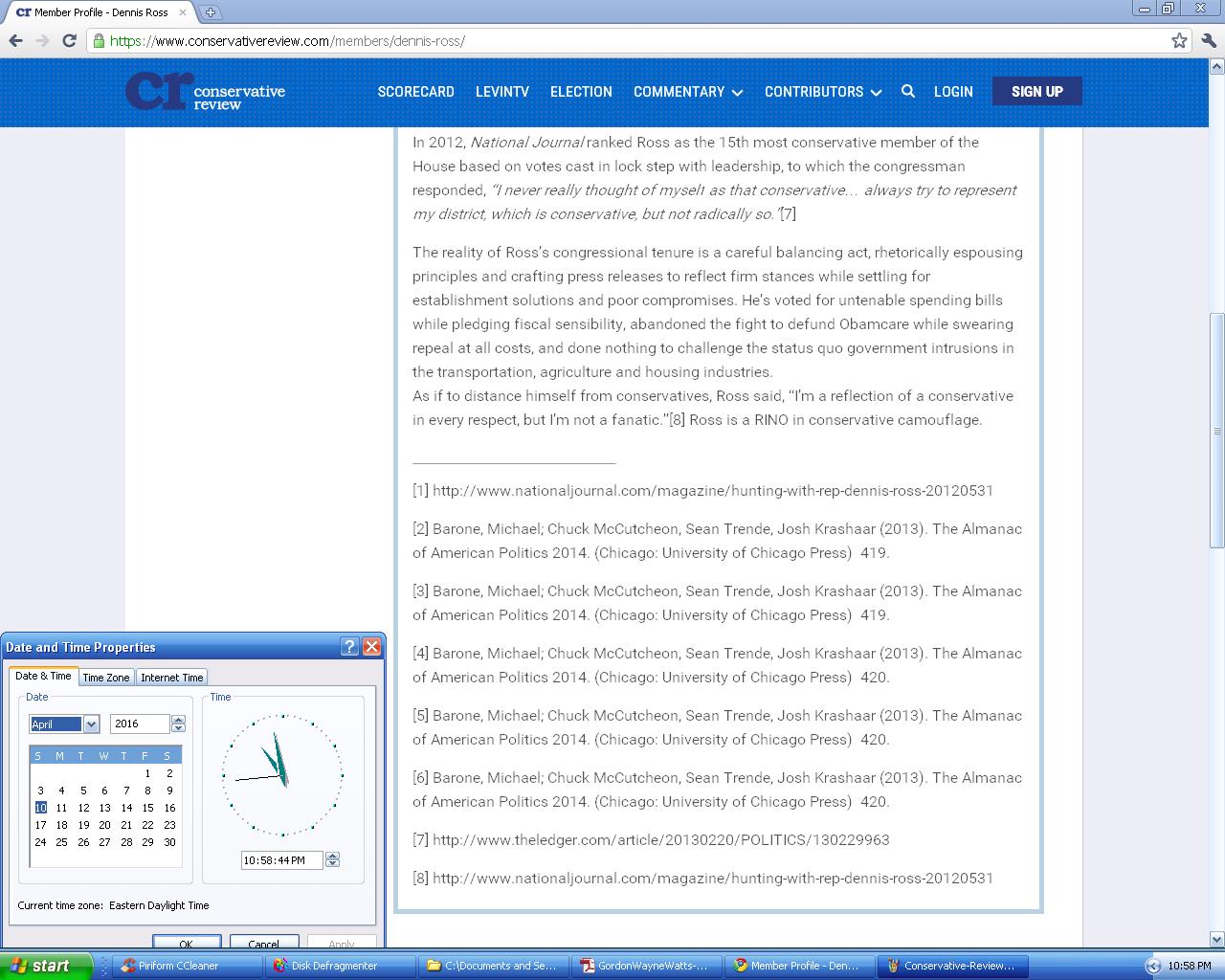The image size is (1225, 980).
Task: Switch to GordonWayneWatts PDF taskbar item
Action: [646, 966]
